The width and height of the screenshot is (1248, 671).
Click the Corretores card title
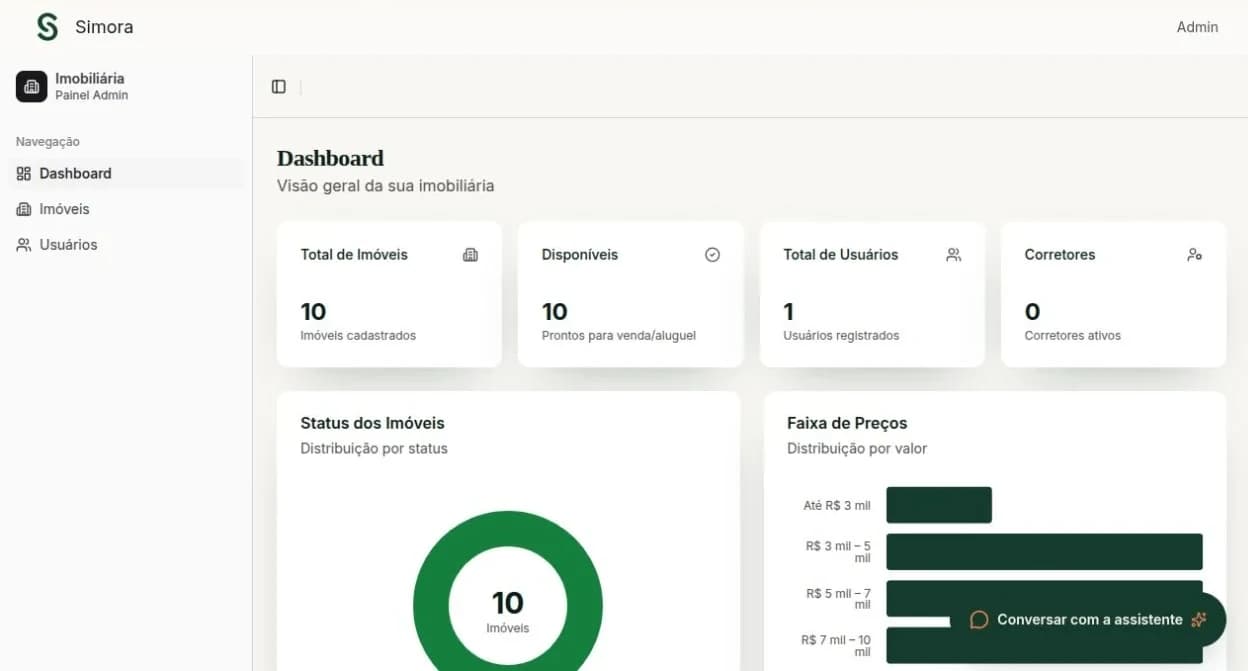(x=1059, y=255)
